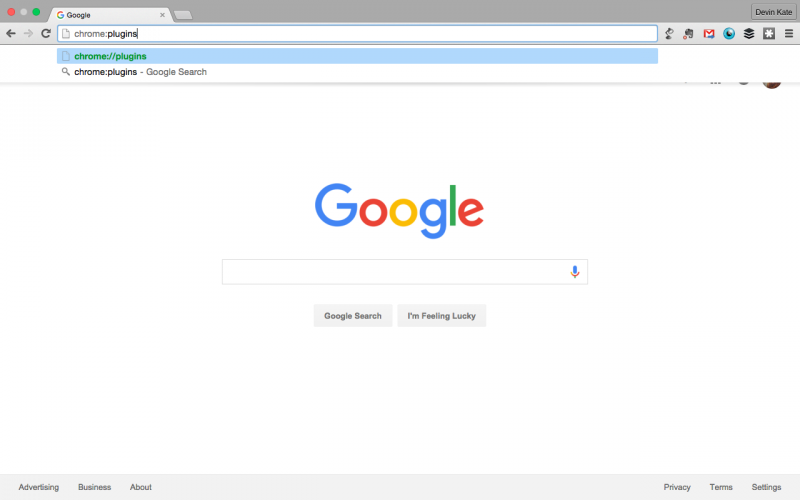Click the stacked layers extension icon

(x=748, y=34)
